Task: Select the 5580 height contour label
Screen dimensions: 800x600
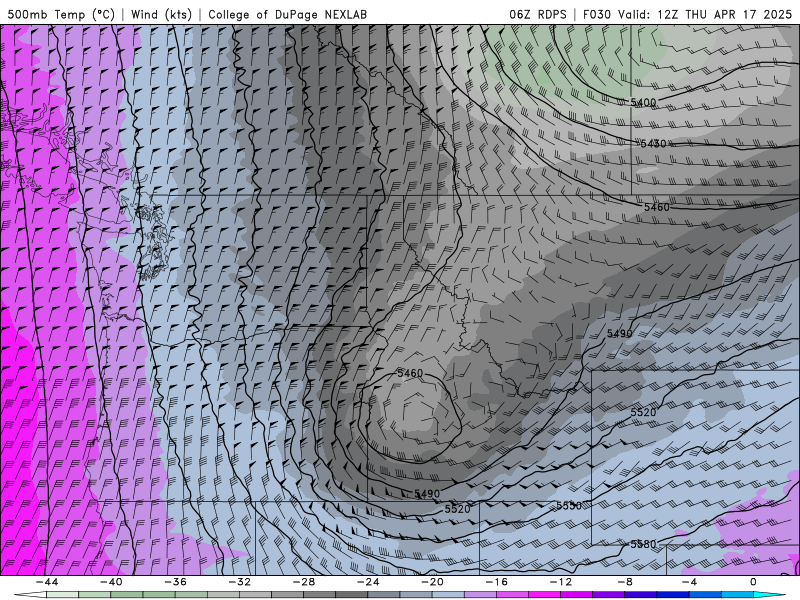Action: [x=643, y=544]
